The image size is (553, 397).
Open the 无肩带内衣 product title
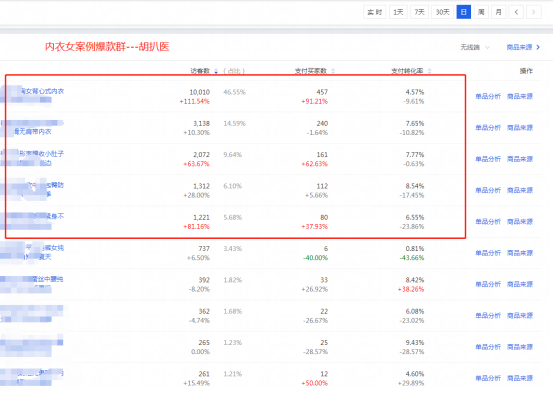point(33,132)
